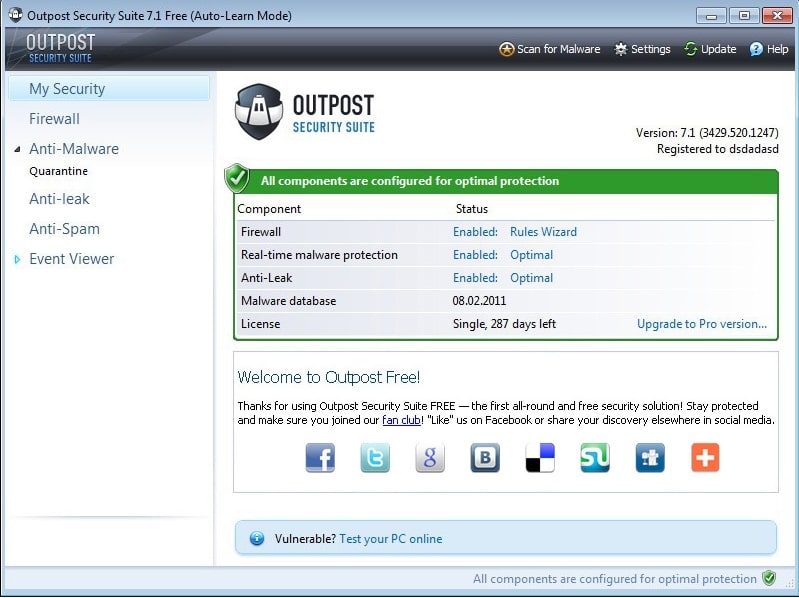Open Anti-Malware section in sidebar

pos(74,149)
